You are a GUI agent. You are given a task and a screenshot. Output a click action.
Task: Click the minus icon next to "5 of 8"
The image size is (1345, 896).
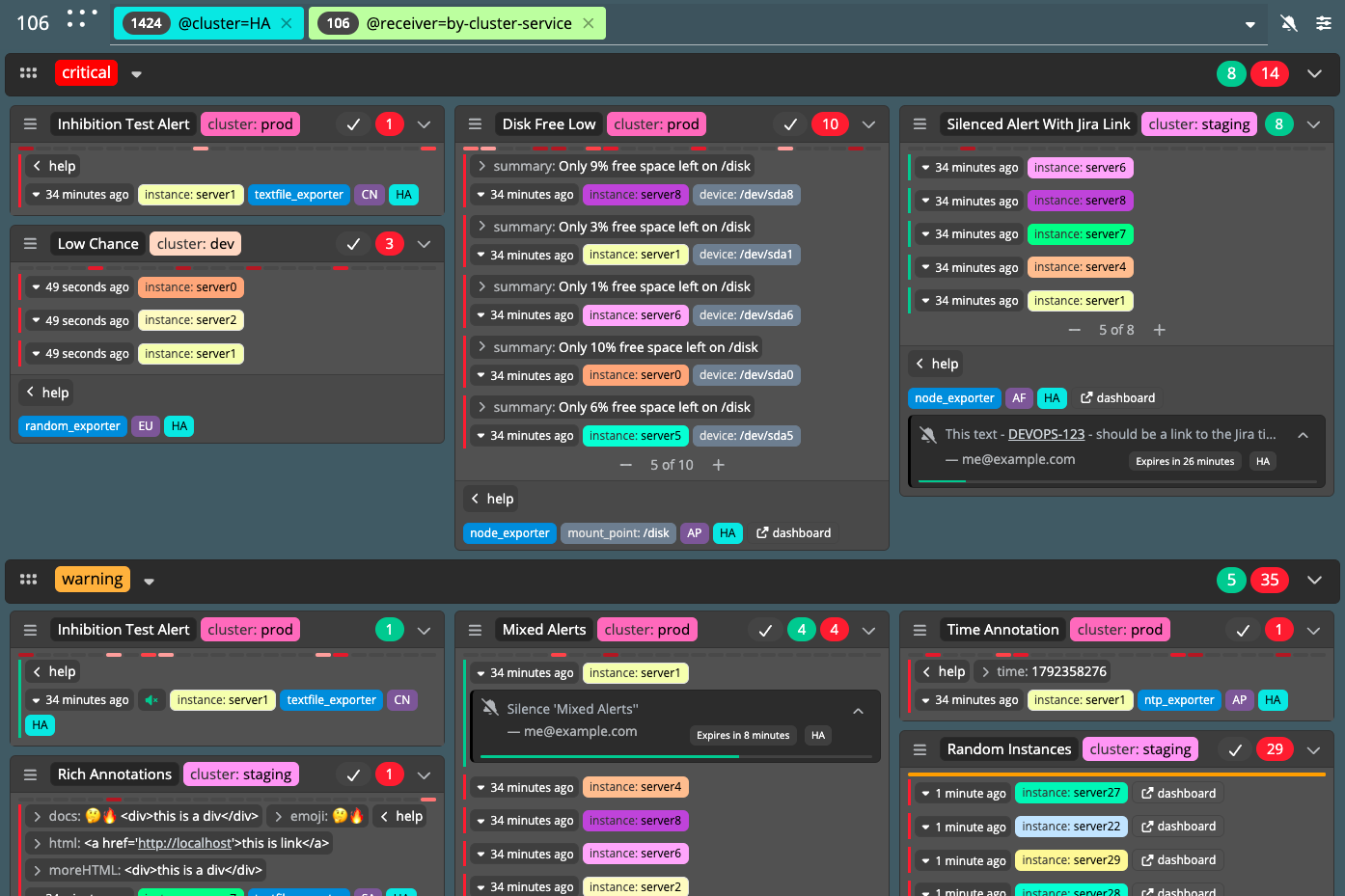[x=1075, y=330]
